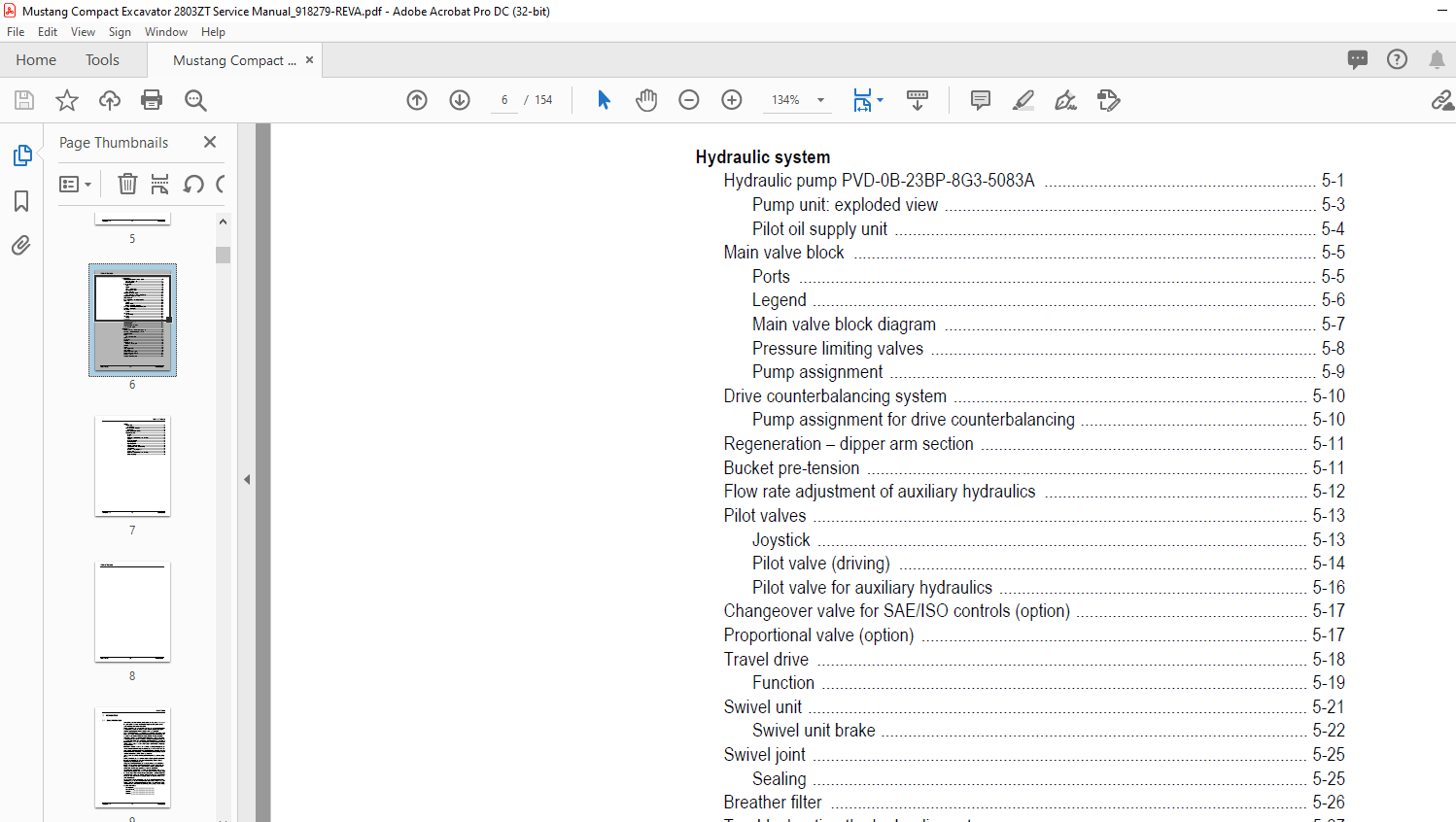1456x822 pixels.
Task: Click the read mode keyboard icon
Action: (918, 100)
